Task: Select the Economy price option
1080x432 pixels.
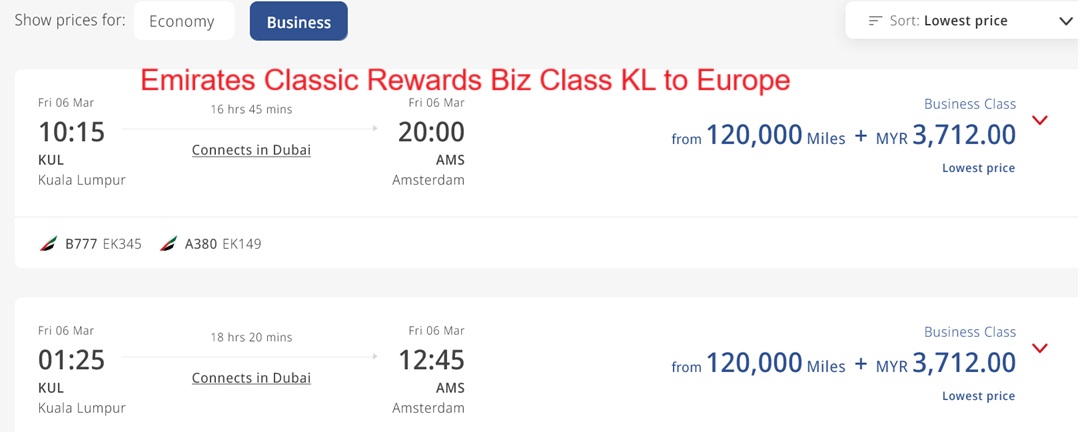Action: coord(182,21)
